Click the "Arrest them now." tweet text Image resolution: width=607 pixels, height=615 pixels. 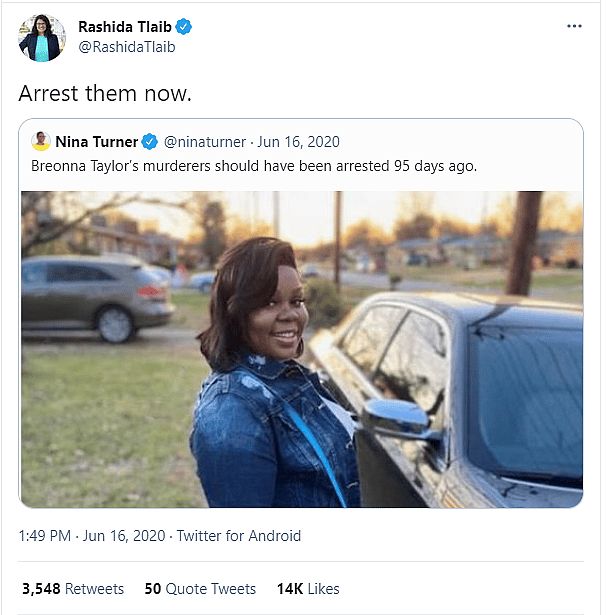(x=105, y=93)
